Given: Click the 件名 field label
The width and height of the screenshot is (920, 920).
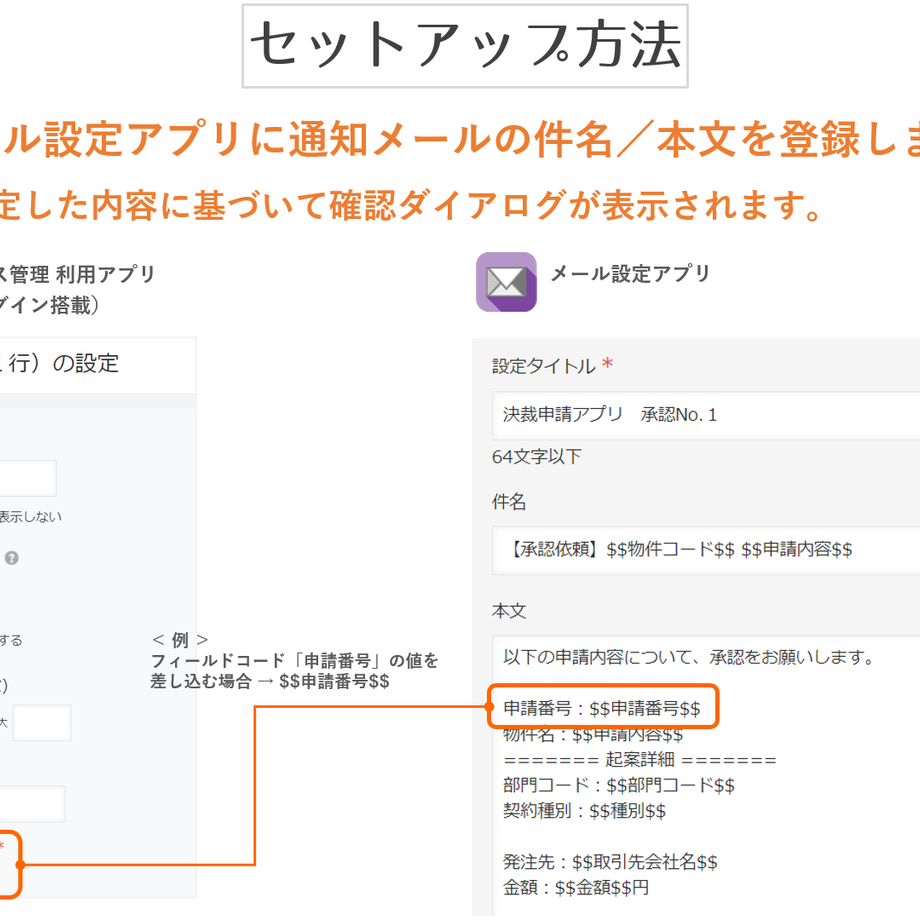Looking at the screenshot, I should coord(509,502).
